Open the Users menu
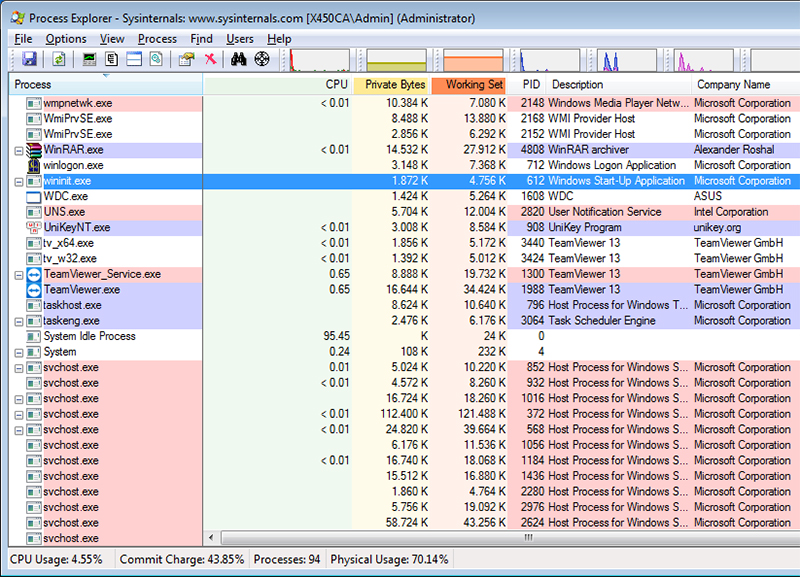This screenshot has width=800, height=577. [240, 38]
